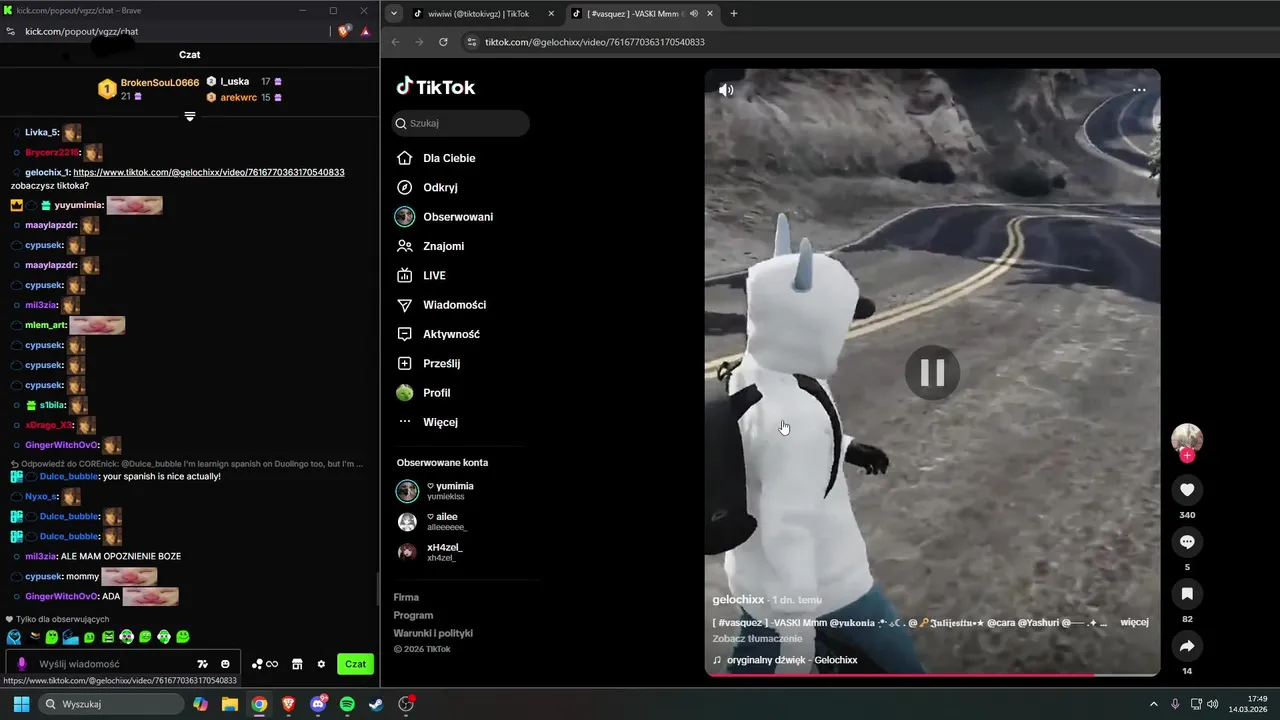Open Kick chat settings gear
The image size is (1280, 720).
pos(321,664)
